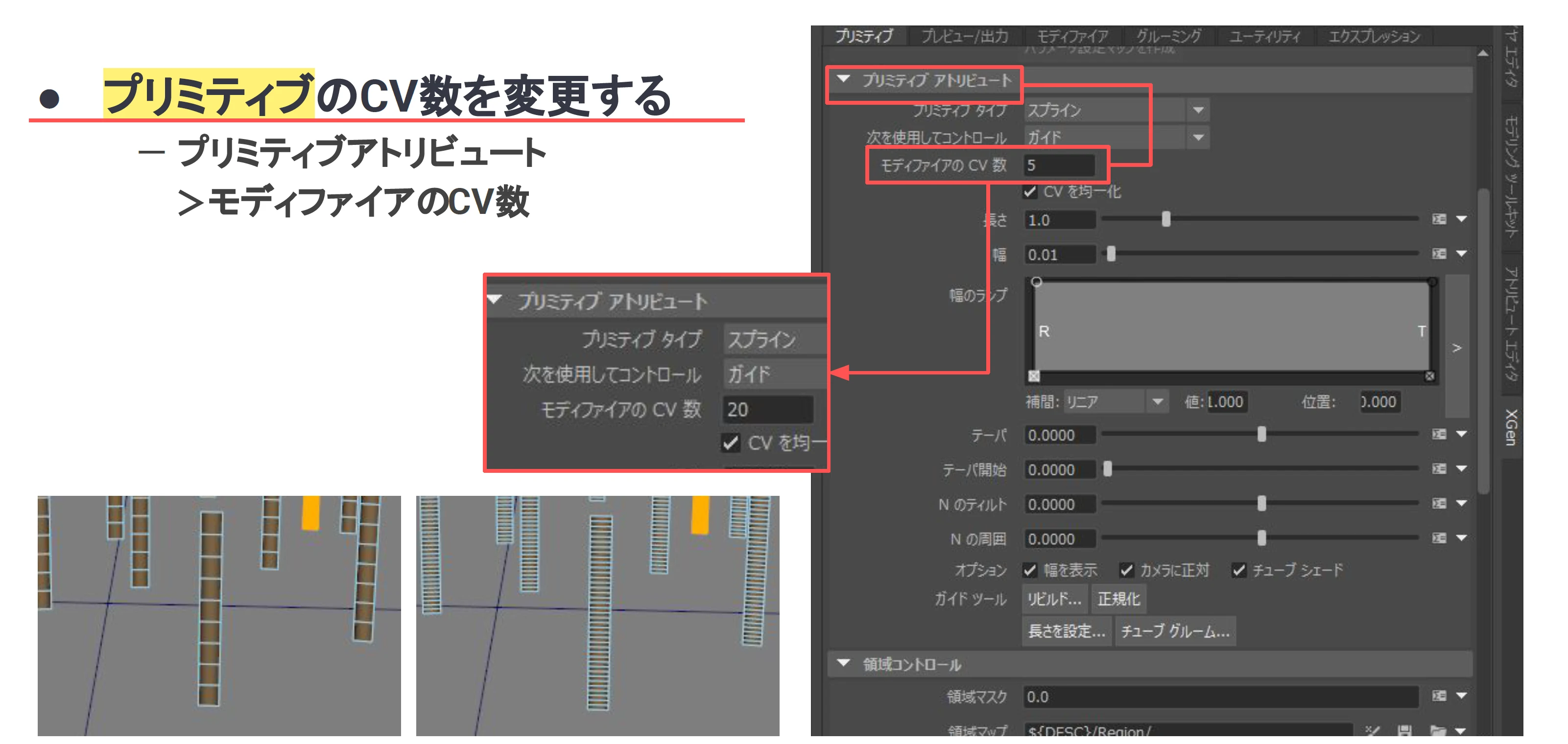Viewport: 1568px width, 744px height.
Task: Switch to the グルーミング tab
Action: point(1169,36)
